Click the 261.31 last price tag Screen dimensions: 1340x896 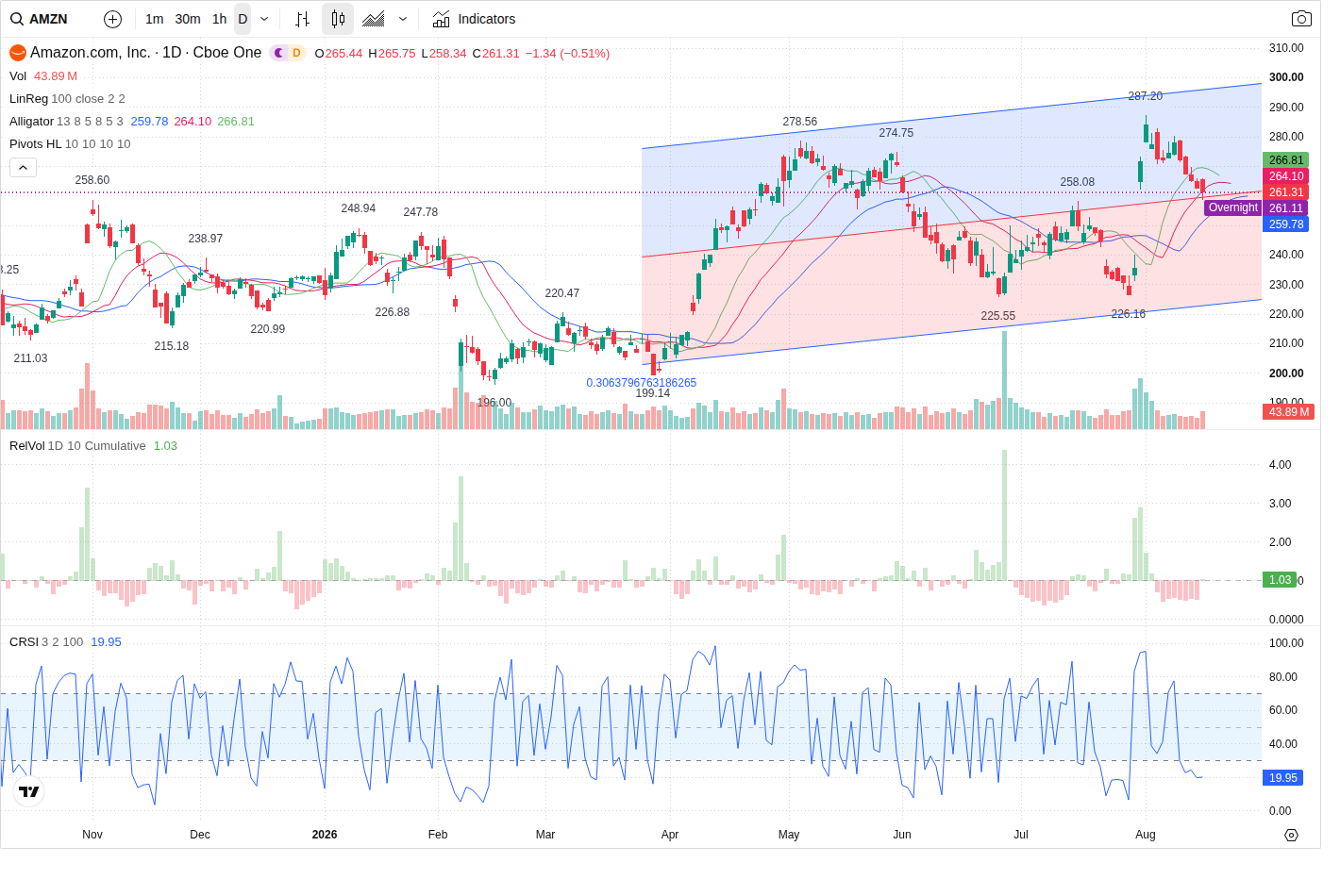(x=1285, y=192)
